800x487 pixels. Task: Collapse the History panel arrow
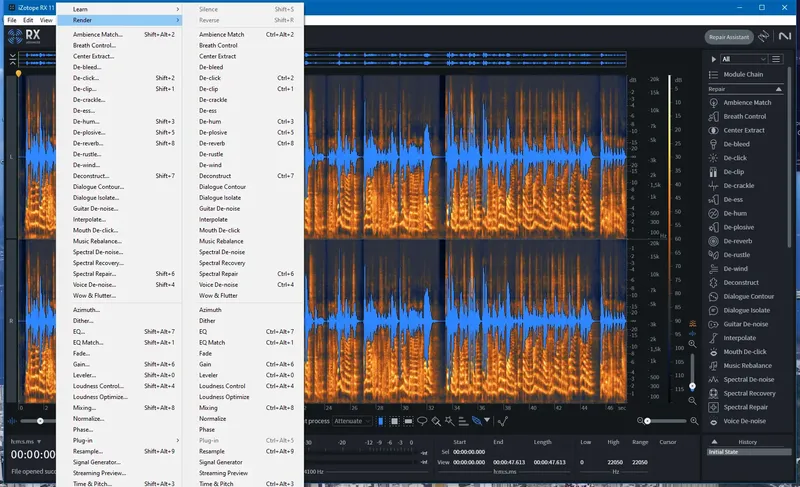click(x=712, y=441)
